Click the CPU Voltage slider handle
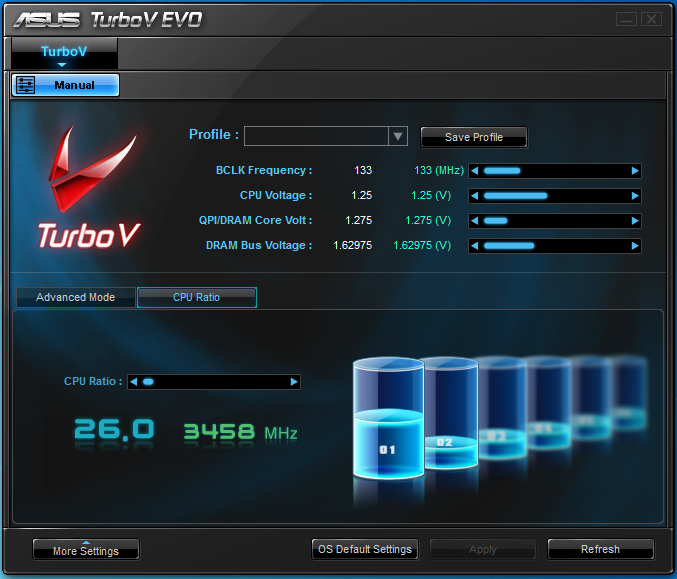The image size is (677, 579). pyautogui.click(x=516, y=196)
